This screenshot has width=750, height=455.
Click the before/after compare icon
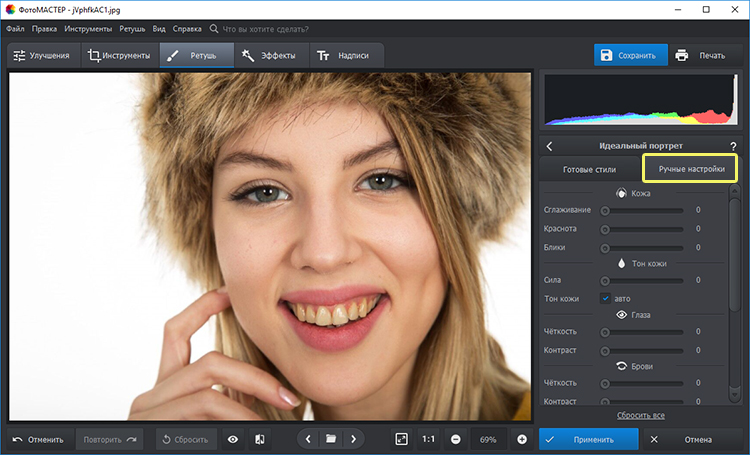coord(259,439)
